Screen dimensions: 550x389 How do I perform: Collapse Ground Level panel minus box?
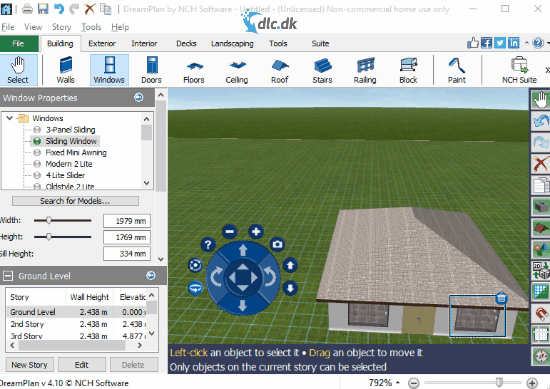[x=7, y=276]
